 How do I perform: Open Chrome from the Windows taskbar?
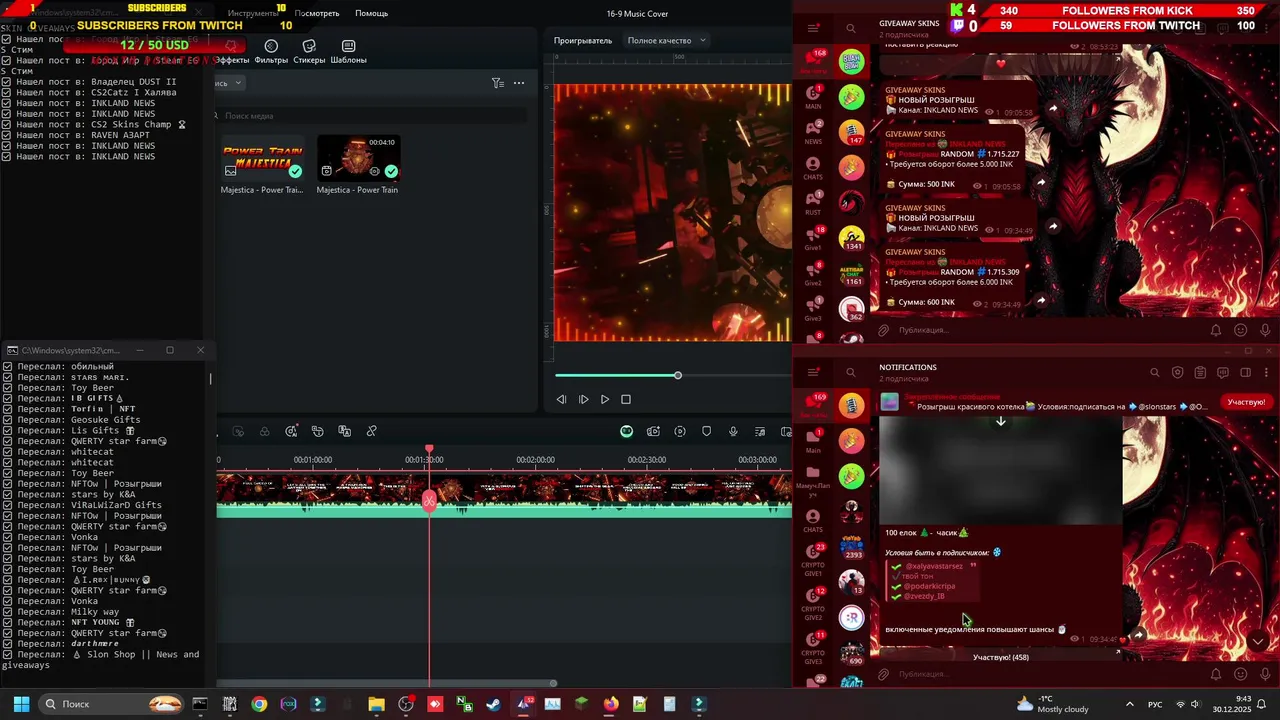click(x=259, y=704)
